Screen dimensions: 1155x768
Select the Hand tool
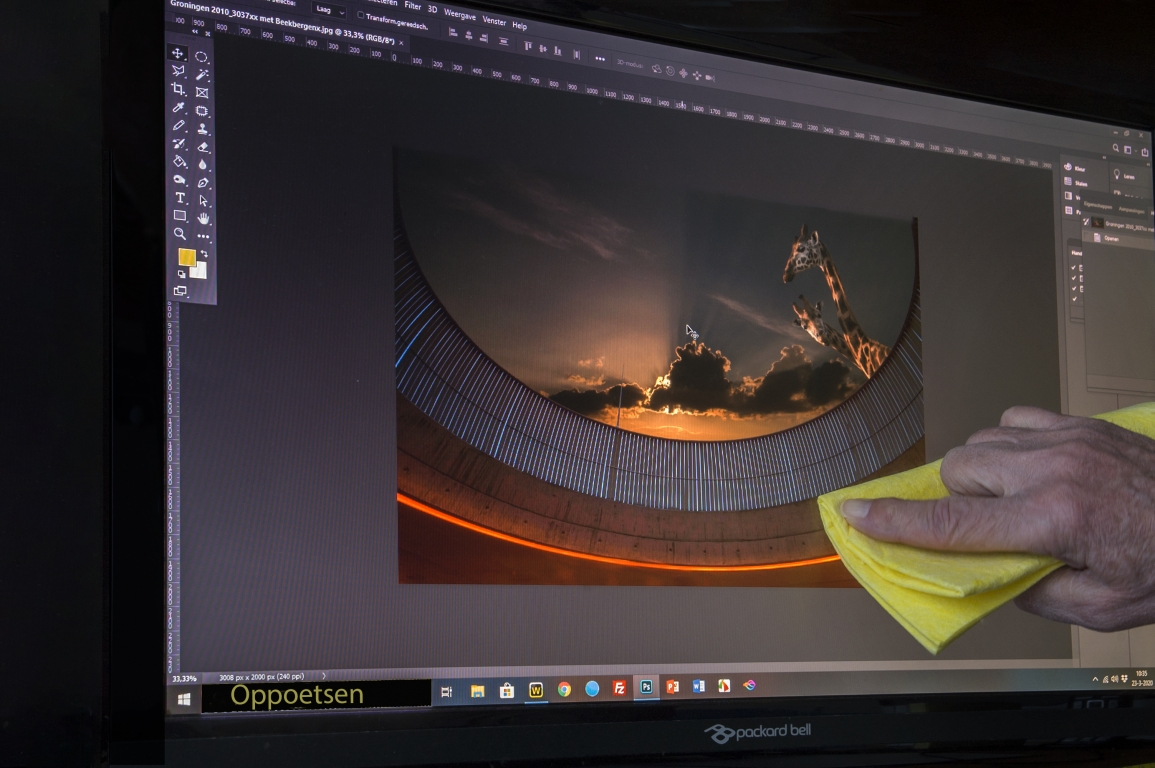(x=203, y=219)
